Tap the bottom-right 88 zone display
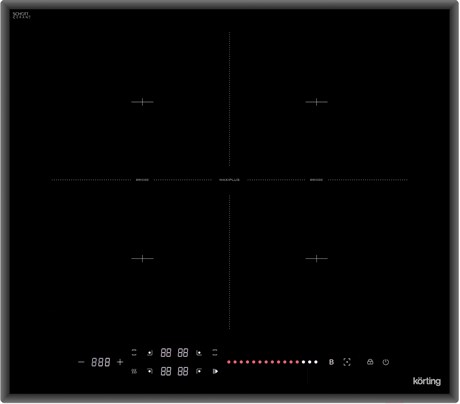The height and width of the screenshot is (404, 460). 183,371
